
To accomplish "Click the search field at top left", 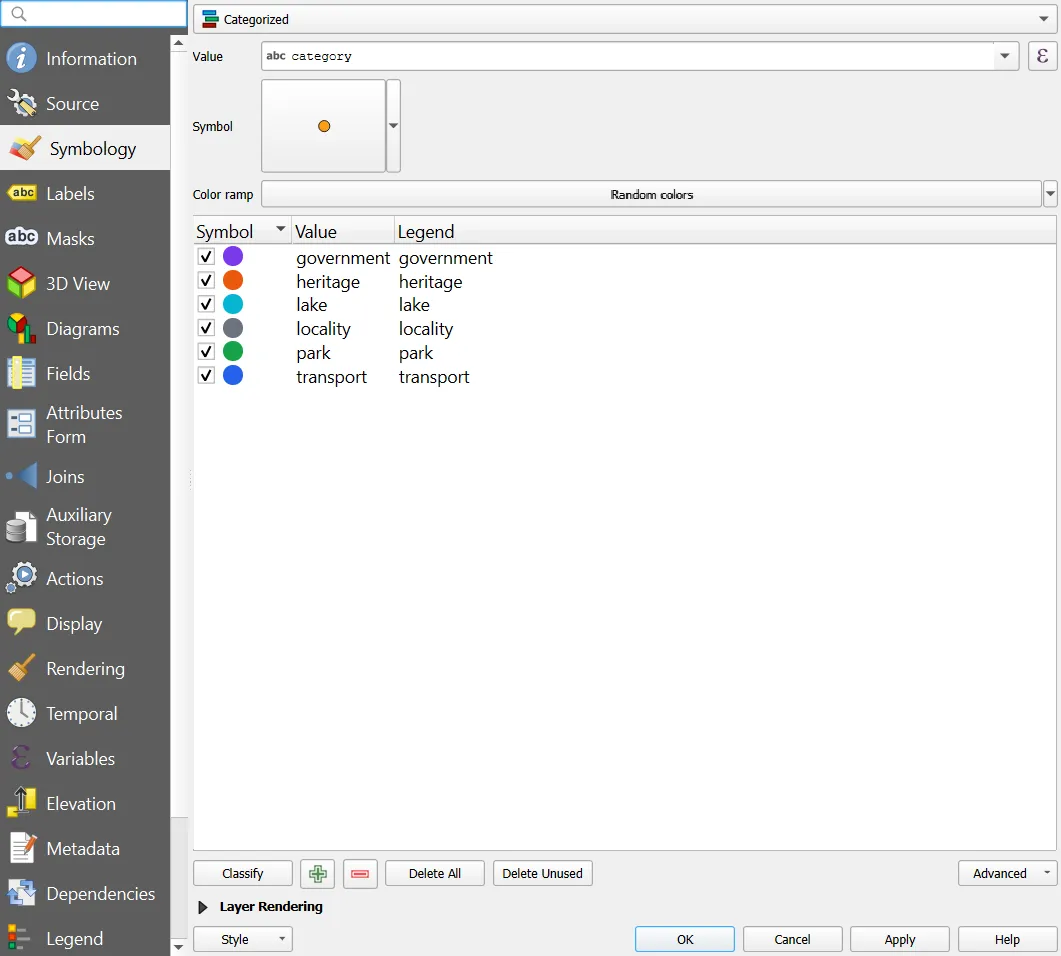I will 93,14.
